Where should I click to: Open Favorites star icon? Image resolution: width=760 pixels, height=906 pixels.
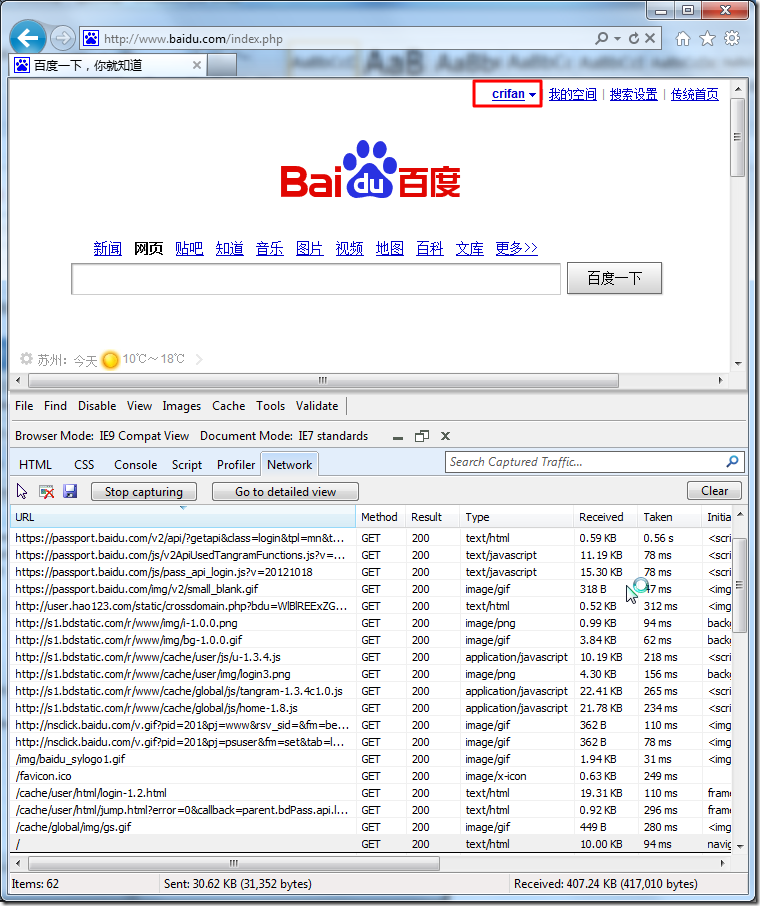point(707,39)
